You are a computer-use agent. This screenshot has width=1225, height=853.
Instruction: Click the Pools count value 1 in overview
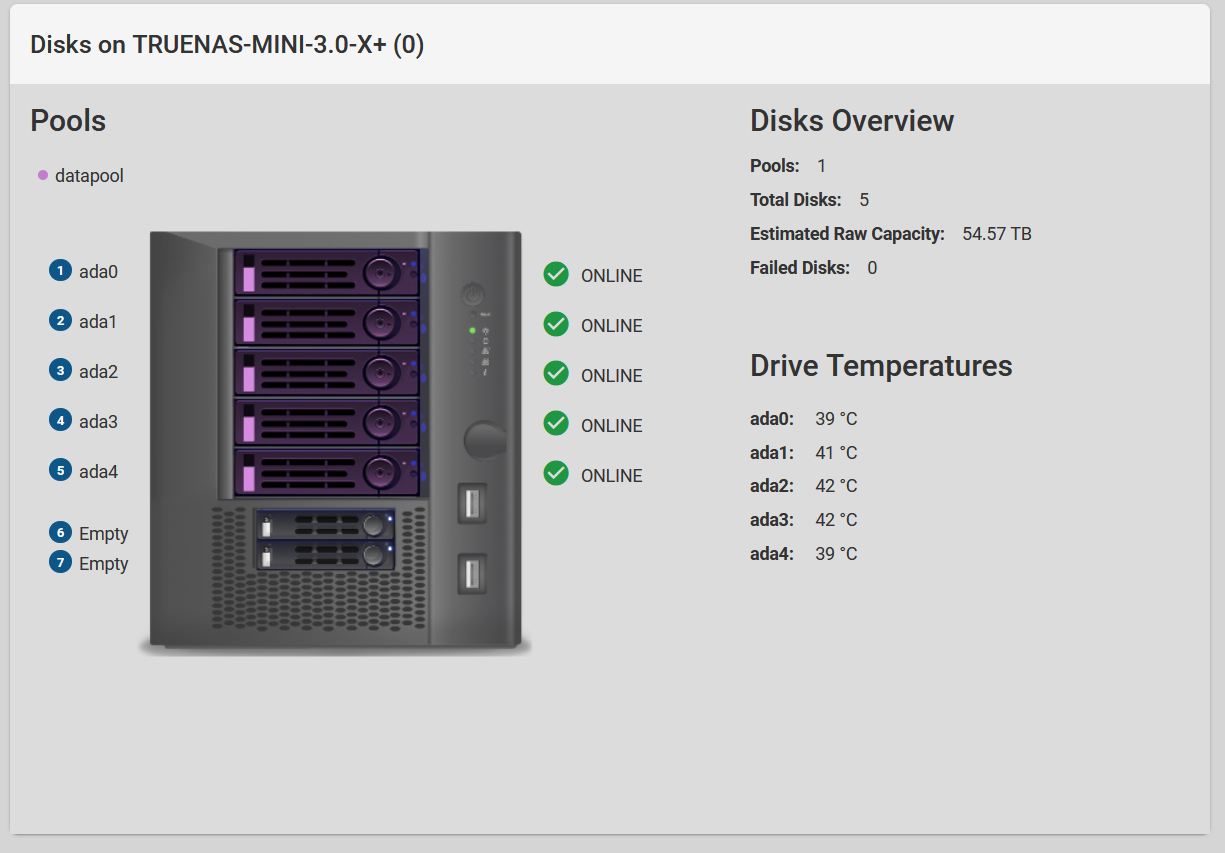822,166
